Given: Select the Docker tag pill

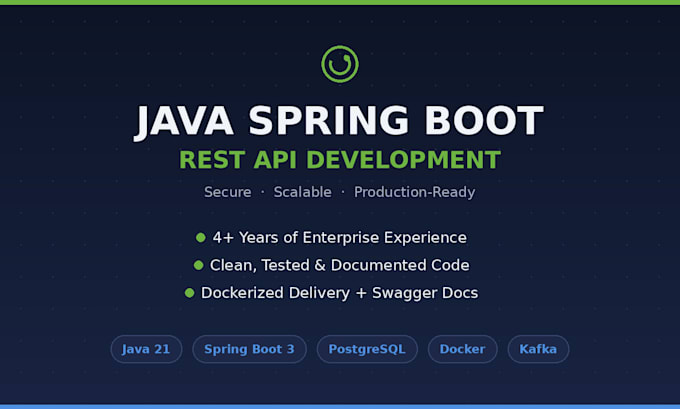Looking at the screenshot, I should tap(462, 349).
